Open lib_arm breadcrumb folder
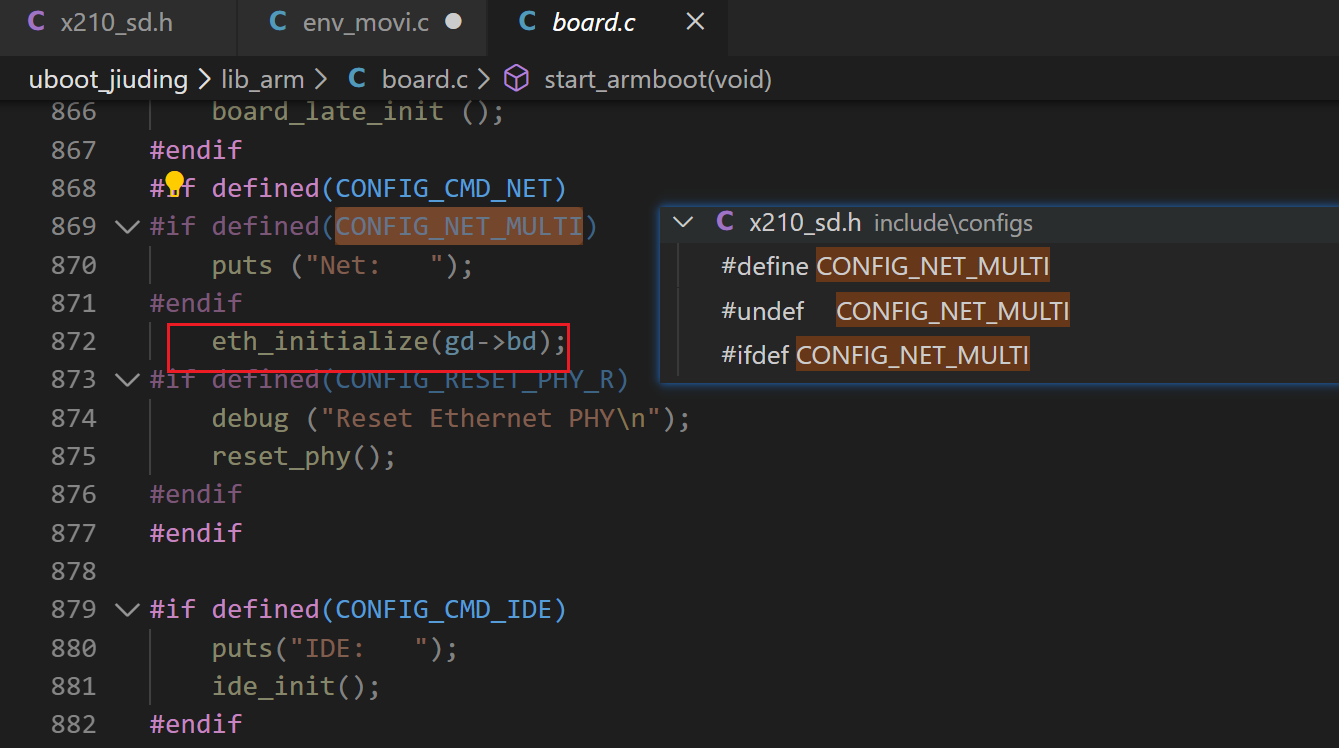Viewport: 1339px width, 748px height. (x=261, y=79)
